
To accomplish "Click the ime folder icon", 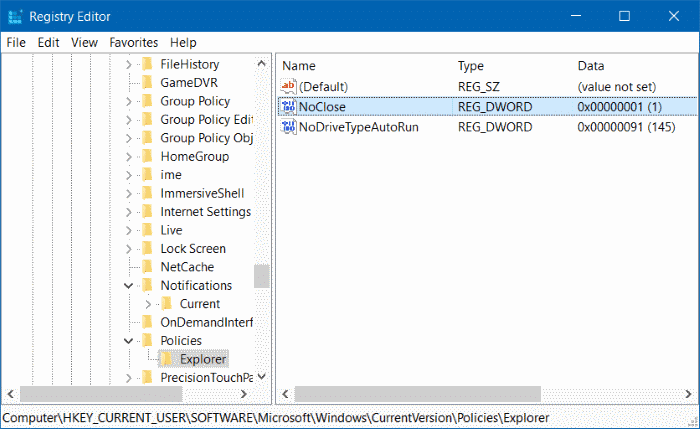I will [x=147, y=175].
